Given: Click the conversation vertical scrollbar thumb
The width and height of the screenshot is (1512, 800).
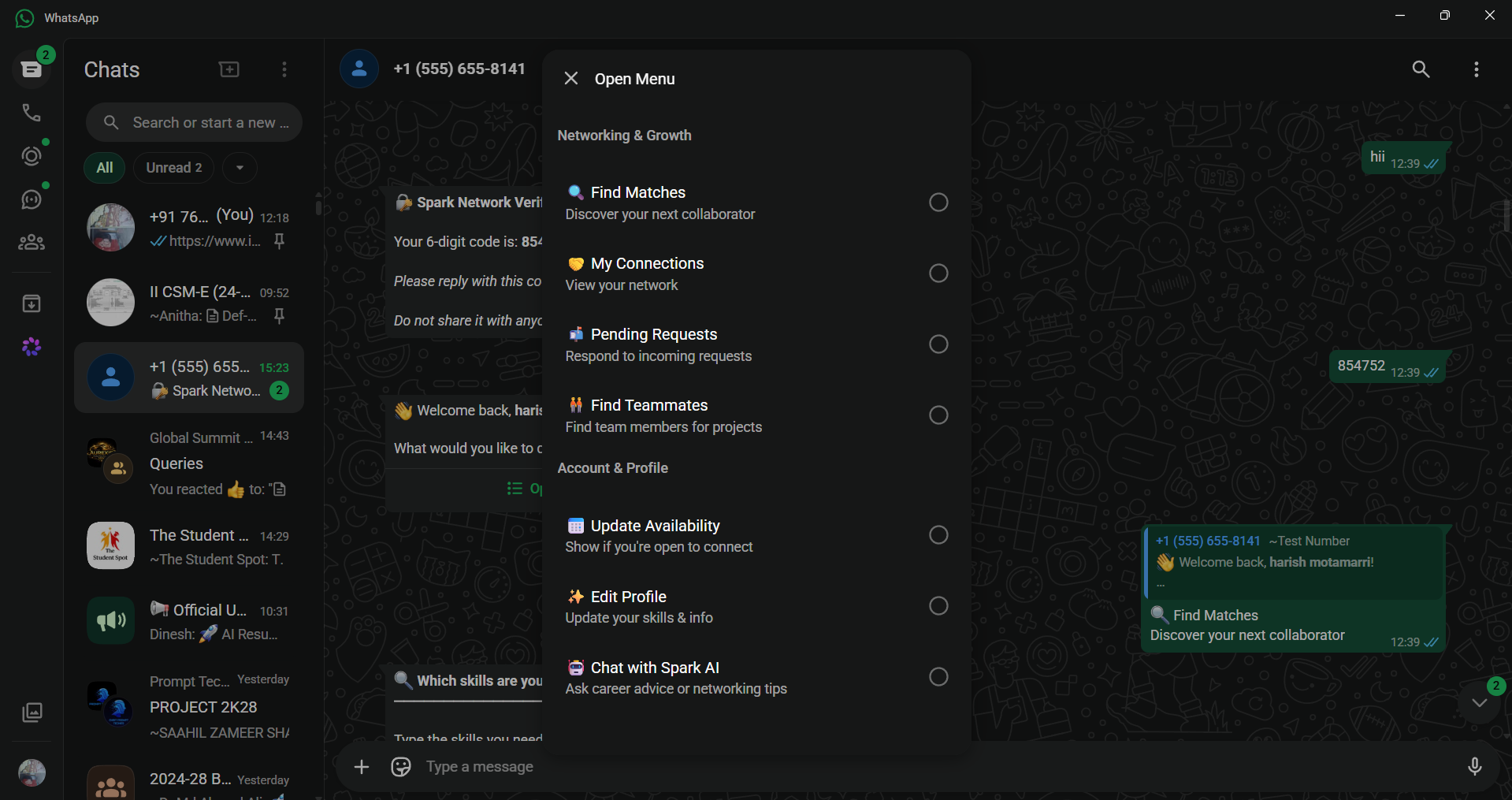Looking at the screenshot, I should click(x=1506, y=216).
